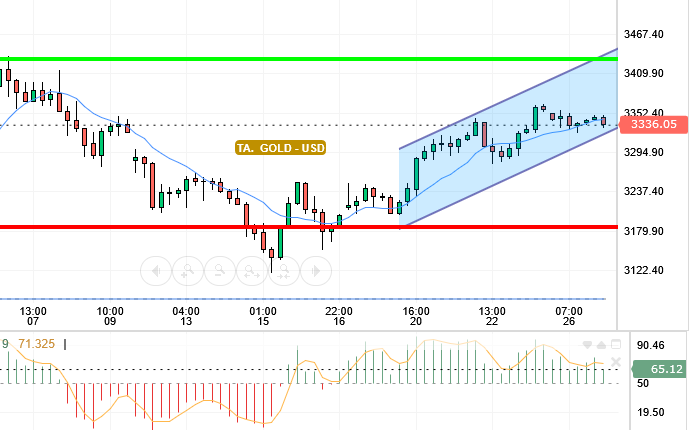Click the 90.46 indicator axis label
The width and height of the screenshot is (695, 430).
coord(651,345)
